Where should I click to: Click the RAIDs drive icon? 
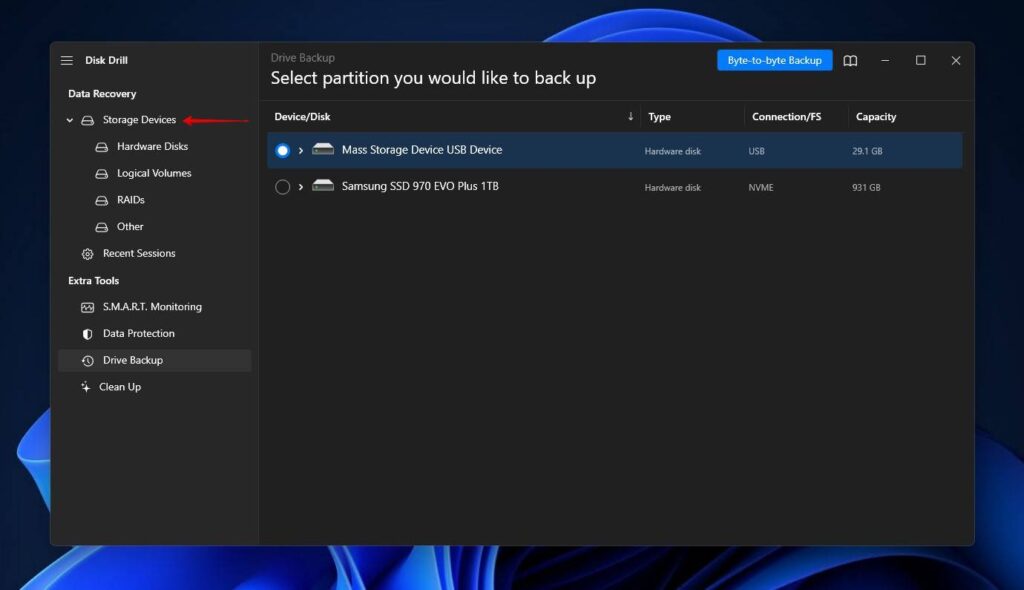coord(102,199)
